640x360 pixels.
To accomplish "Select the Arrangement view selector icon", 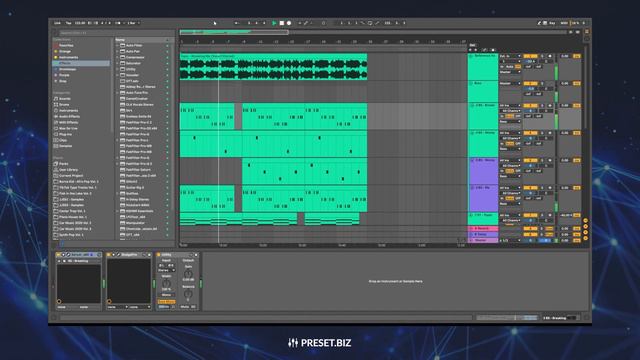I will tap(587, 31).
